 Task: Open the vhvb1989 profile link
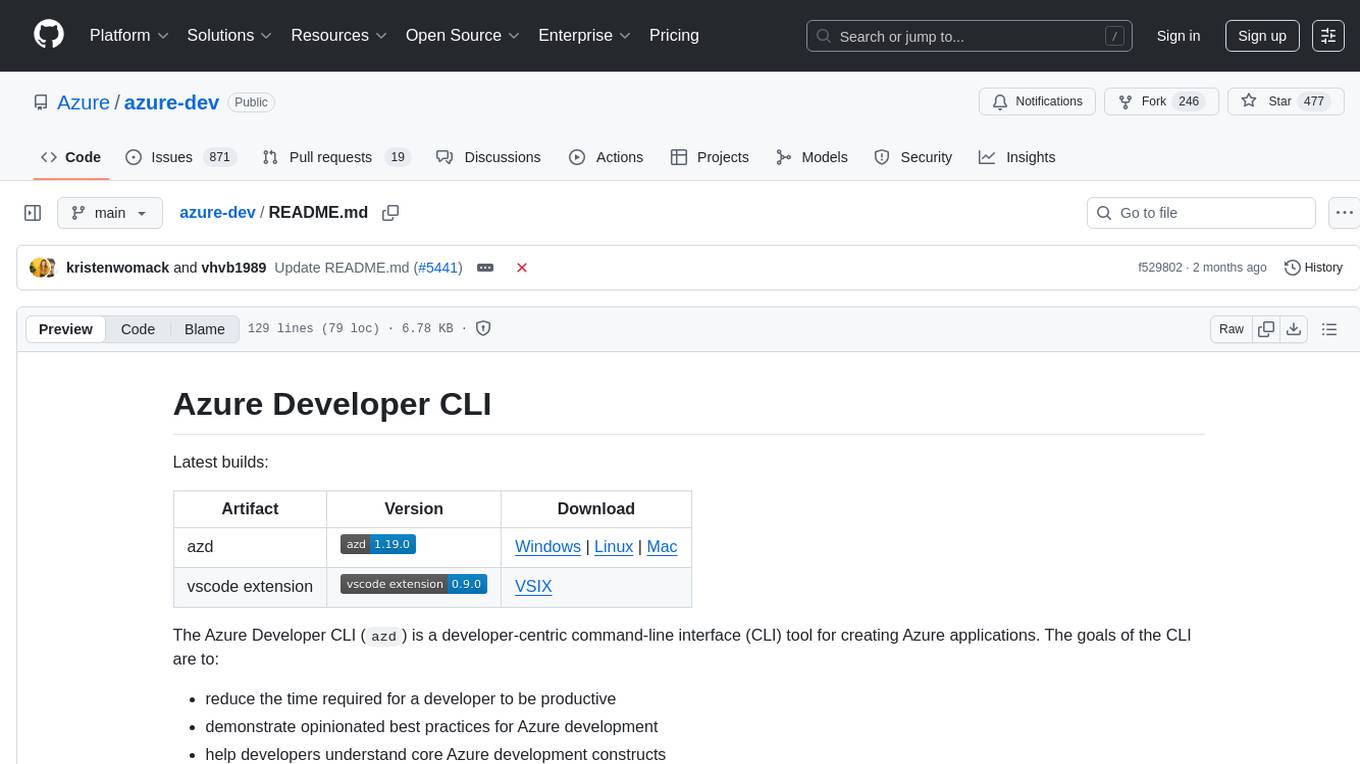click(x=234, y=268)
